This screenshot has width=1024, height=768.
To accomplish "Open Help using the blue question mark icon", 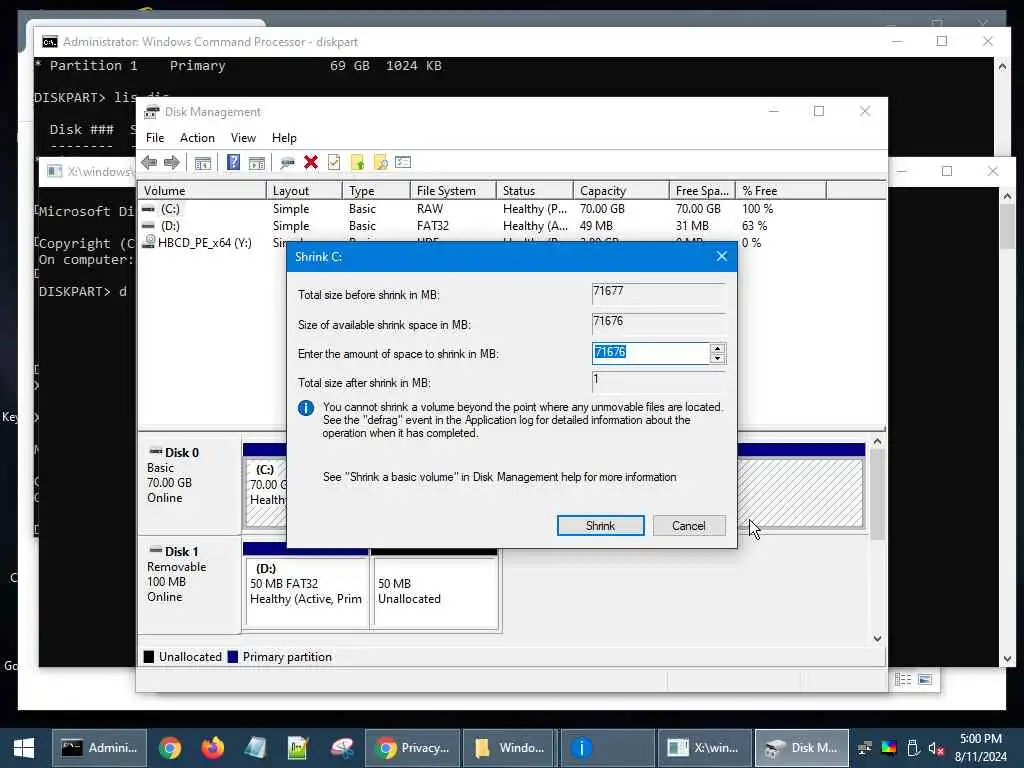I will pos(233,162).
